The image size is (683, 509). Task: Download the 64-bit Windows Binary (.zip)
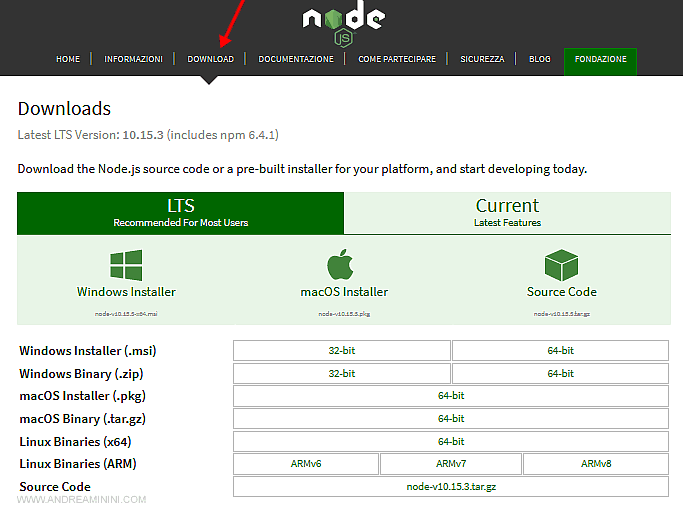[x=560, y=374]
